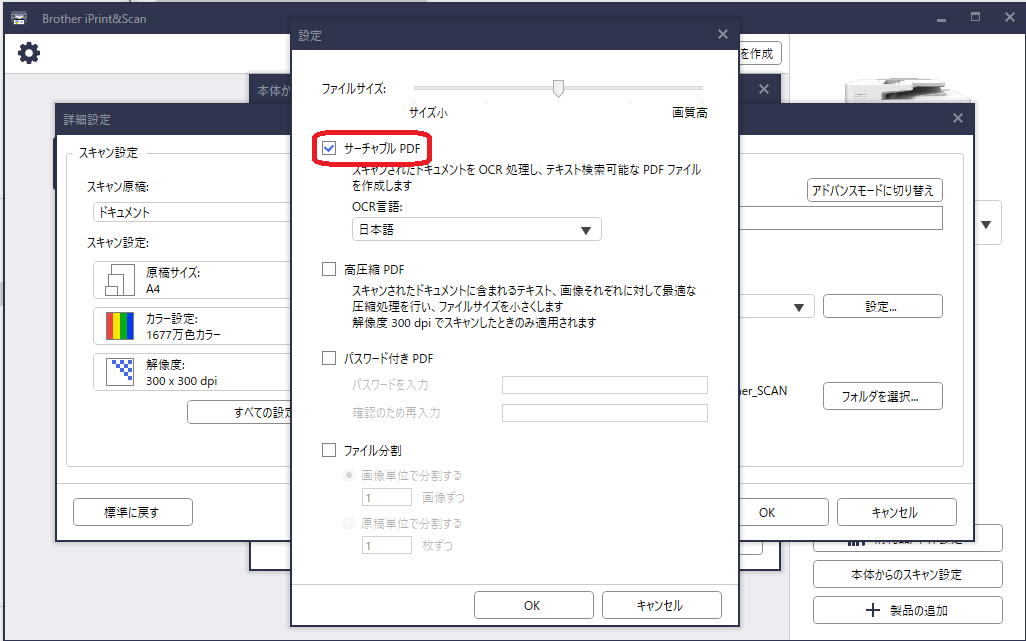The height and width of the screenshot is (641, 1026).
Task: Click the Brother iPrint&Scan app icon in title bar
Action: coord(19,18)
